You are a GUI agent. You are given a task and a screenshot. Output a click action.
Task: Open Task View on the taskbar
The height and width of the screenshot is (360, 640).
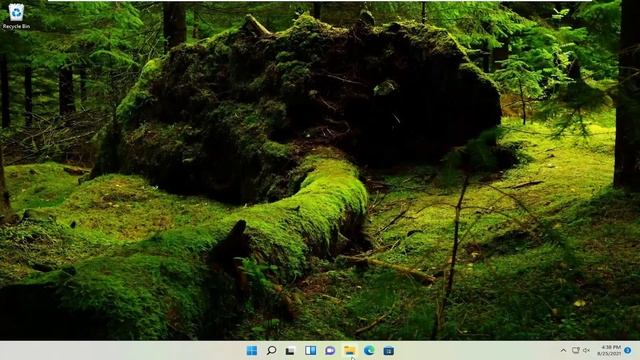pos(291,350)
